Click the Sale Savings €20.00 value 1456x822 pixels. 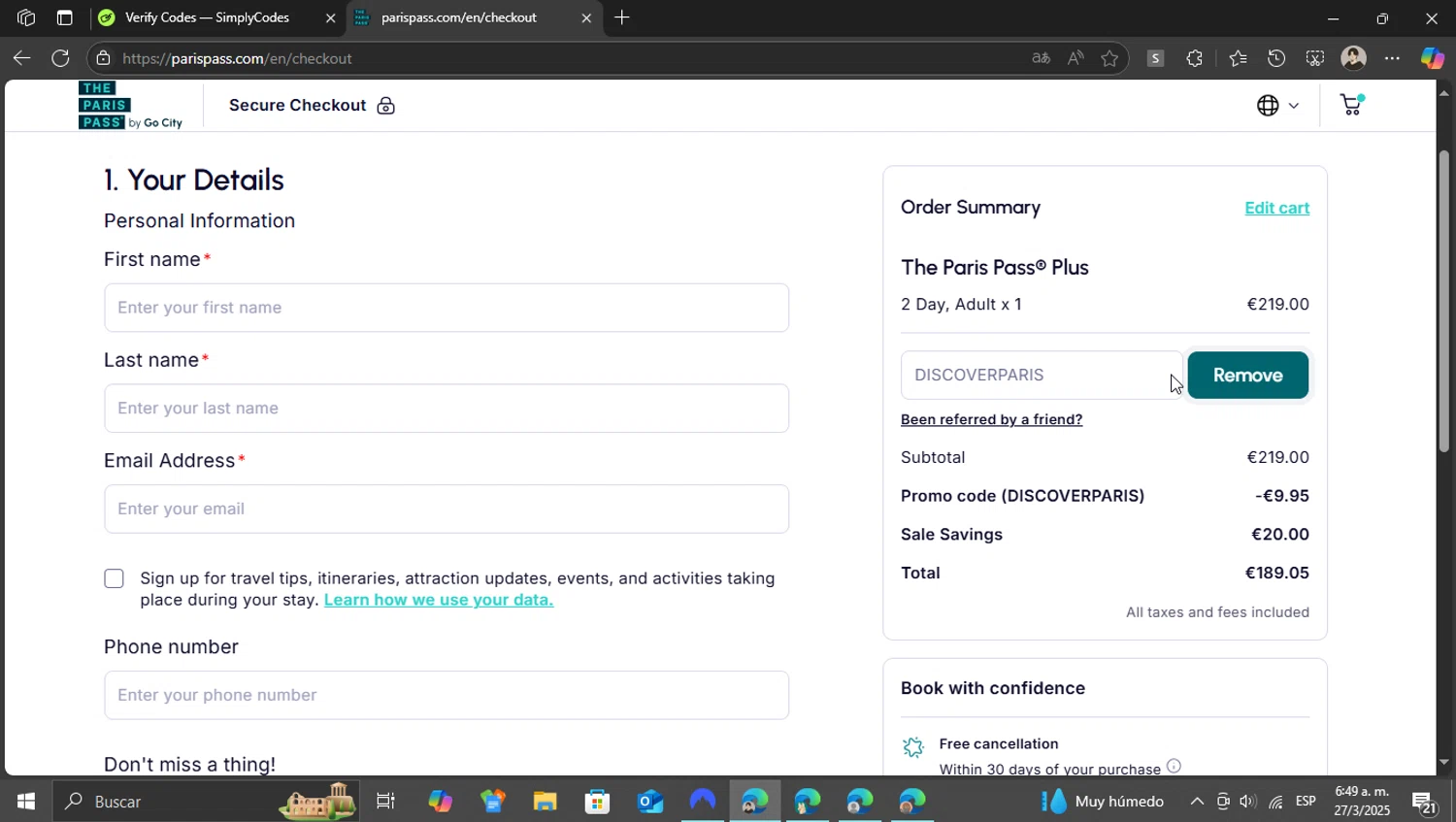click(x=1279, y=534)
